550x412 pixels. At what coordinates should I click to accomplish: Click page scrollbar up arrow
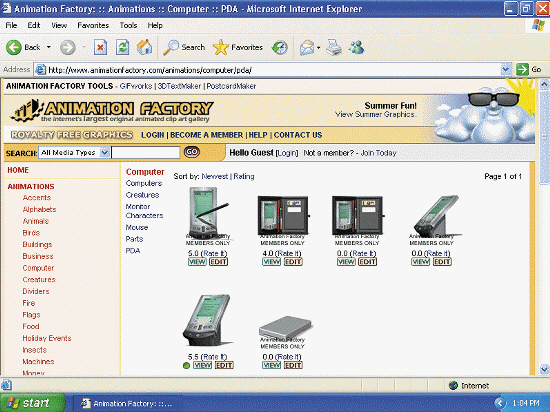pyautogui.click(x=544, y=84)
